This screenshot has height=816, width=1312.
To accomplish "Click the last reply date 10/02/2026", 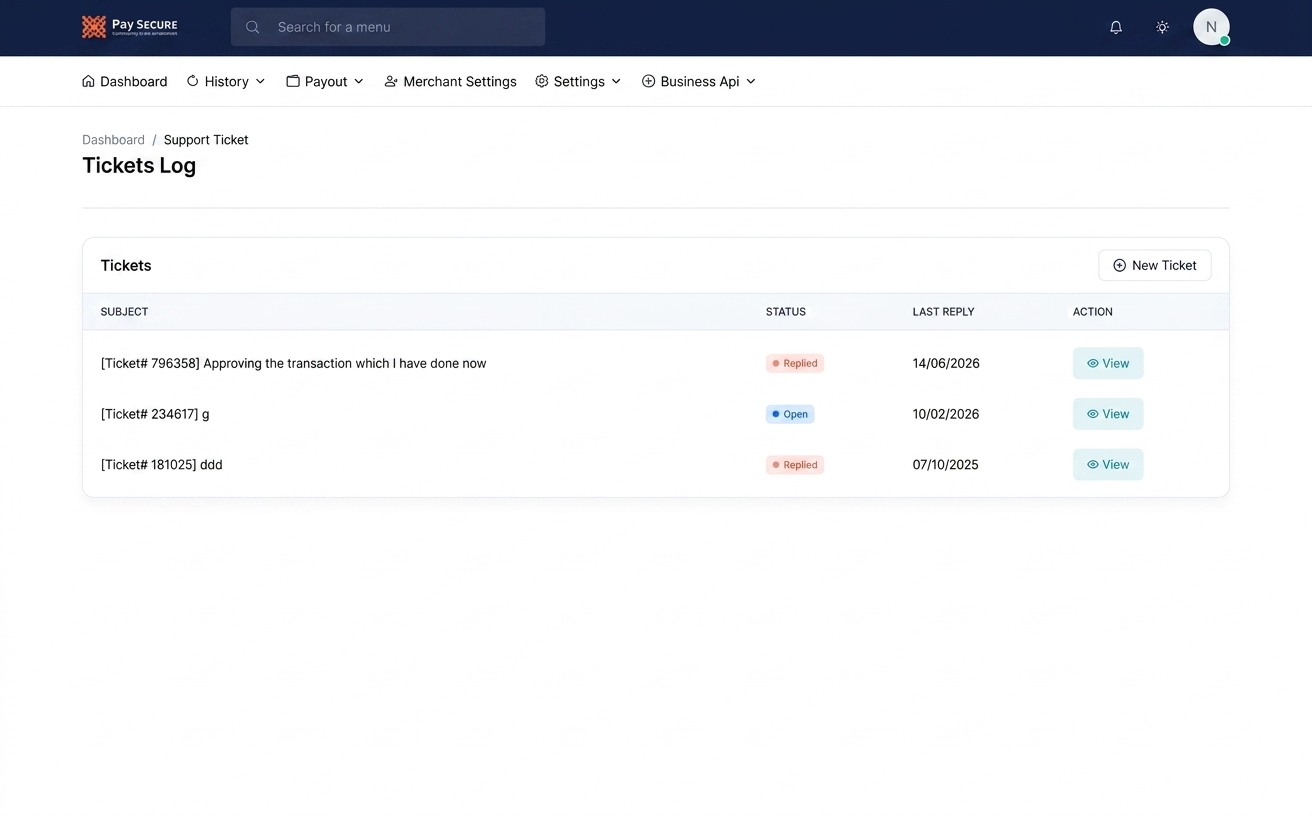I will pyautogui.click(x=946, y=414).
